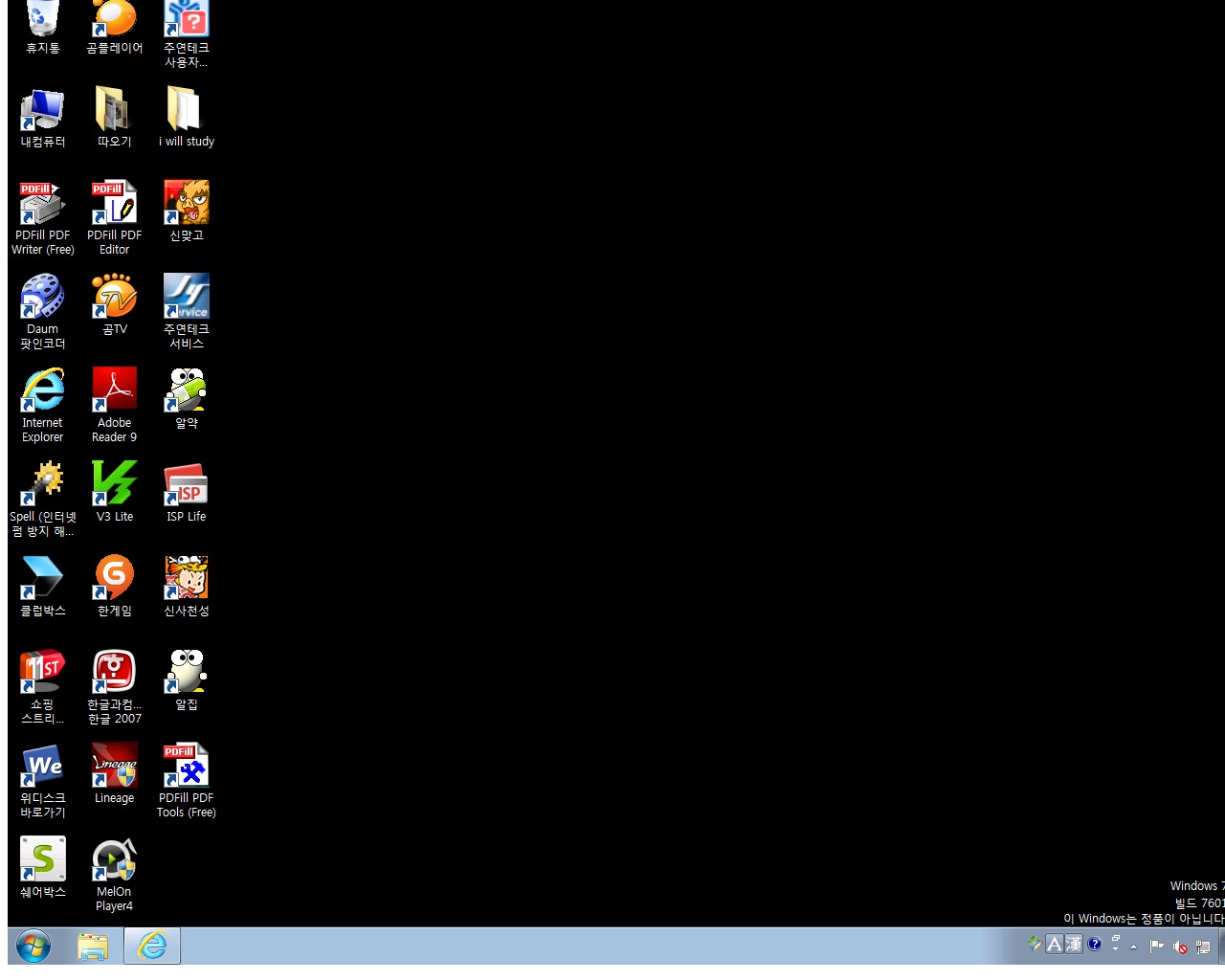
Task: Select the Spell (인터넷 스팸 방지) shortcut
Action: [x=42, y=500]
